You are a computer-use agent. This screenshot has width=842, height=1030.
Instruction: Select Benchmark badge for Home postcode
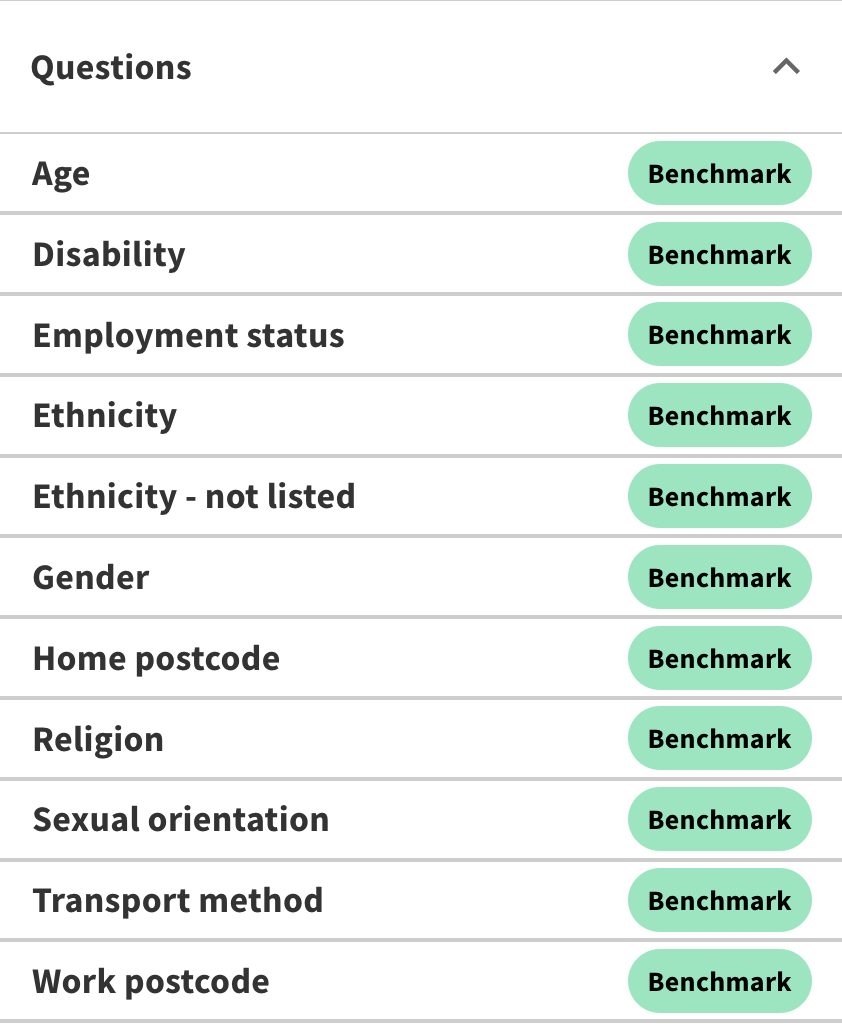click(719, 659)
